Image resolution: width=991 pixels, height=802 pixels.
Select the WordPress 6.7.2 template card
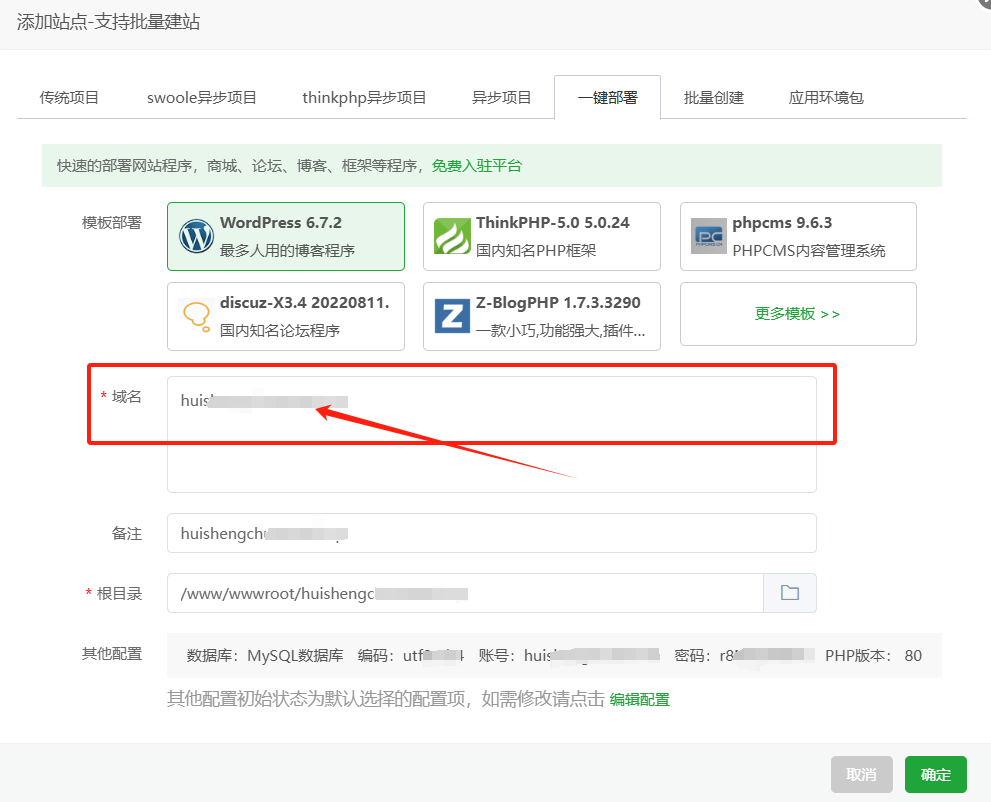pyautogui.click(x=285, y=236)
